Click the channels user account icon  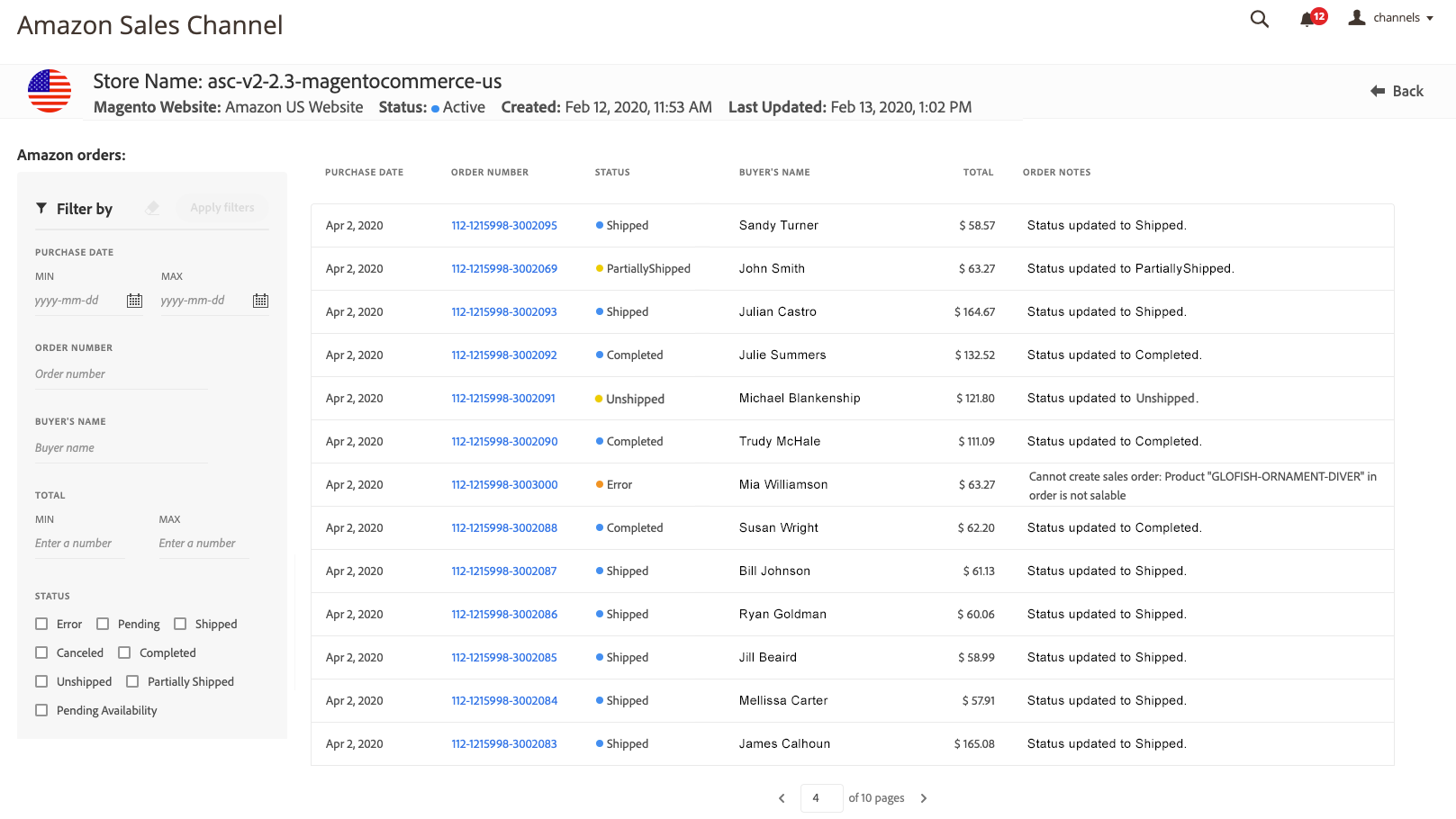click(1356, 17)
